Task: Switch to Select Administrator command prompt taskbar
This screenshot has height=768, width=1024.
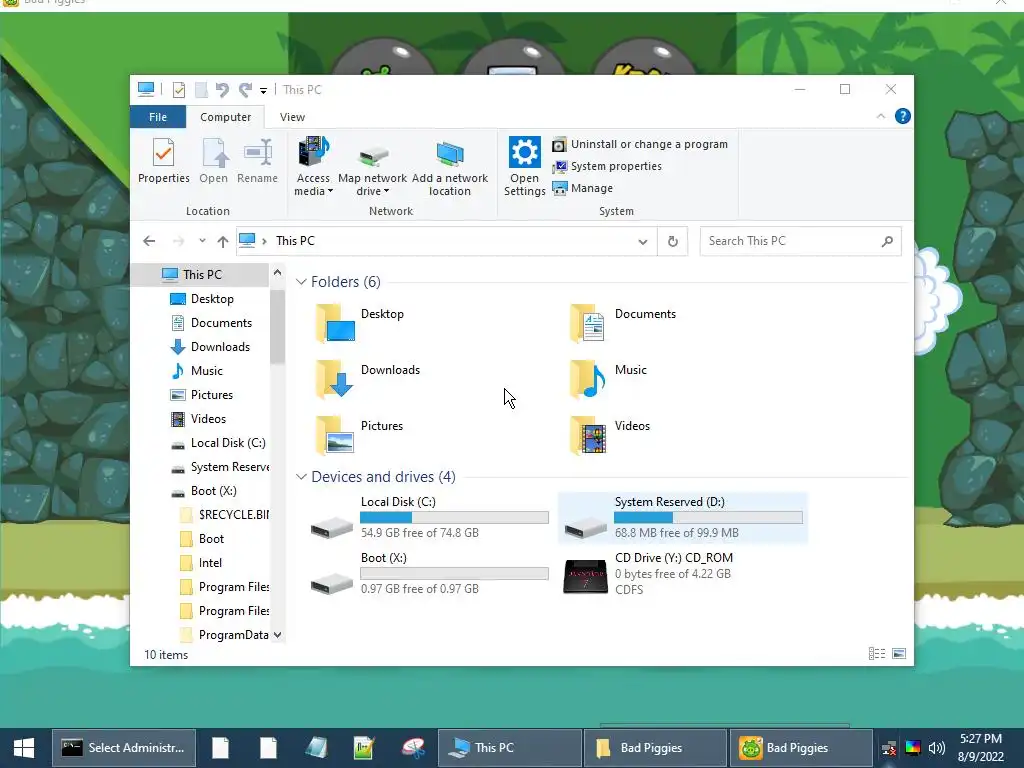Action: 124,748
